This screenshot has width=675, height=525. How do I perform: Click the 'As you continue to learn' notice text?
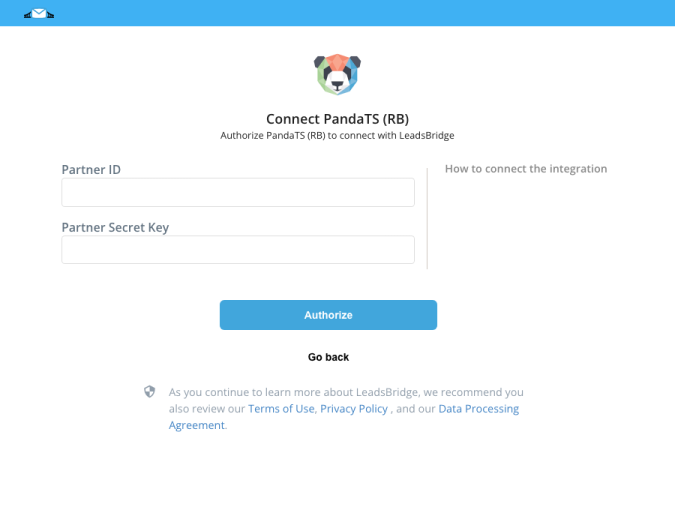[x=346, y=392]
